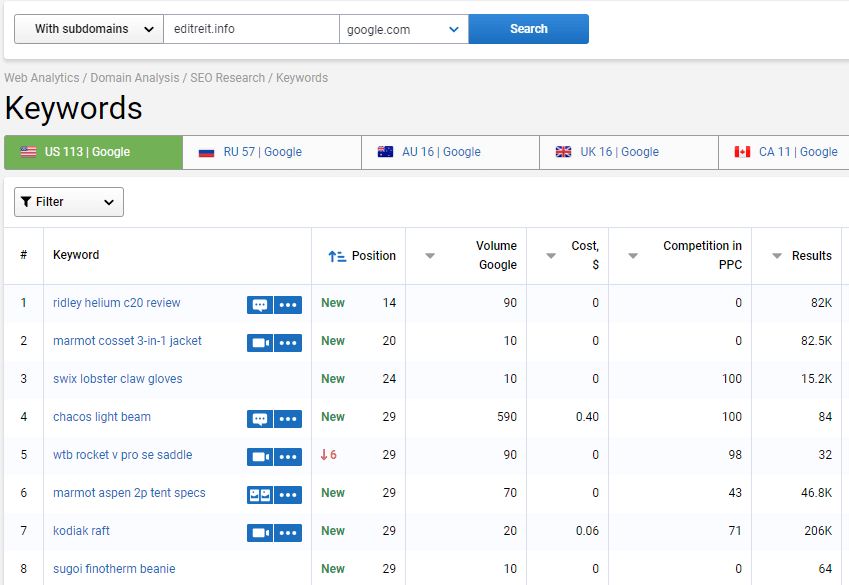This screenshot has width=849, height=585.
Task: Click the 15.2K results value for swix lobster claw gloves
Action: (817, 379)
